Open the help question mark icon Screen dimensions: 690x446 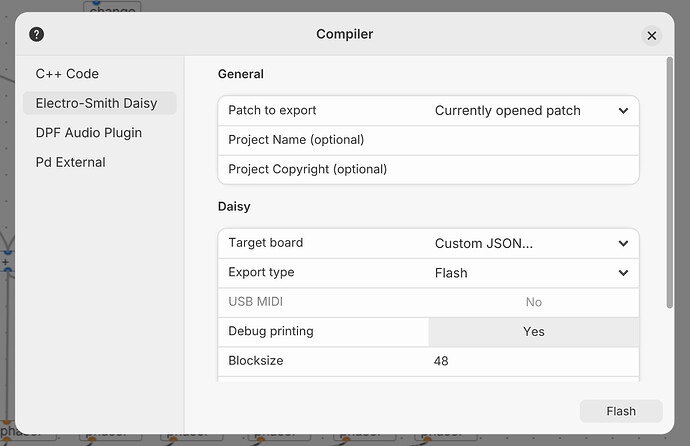37,34
